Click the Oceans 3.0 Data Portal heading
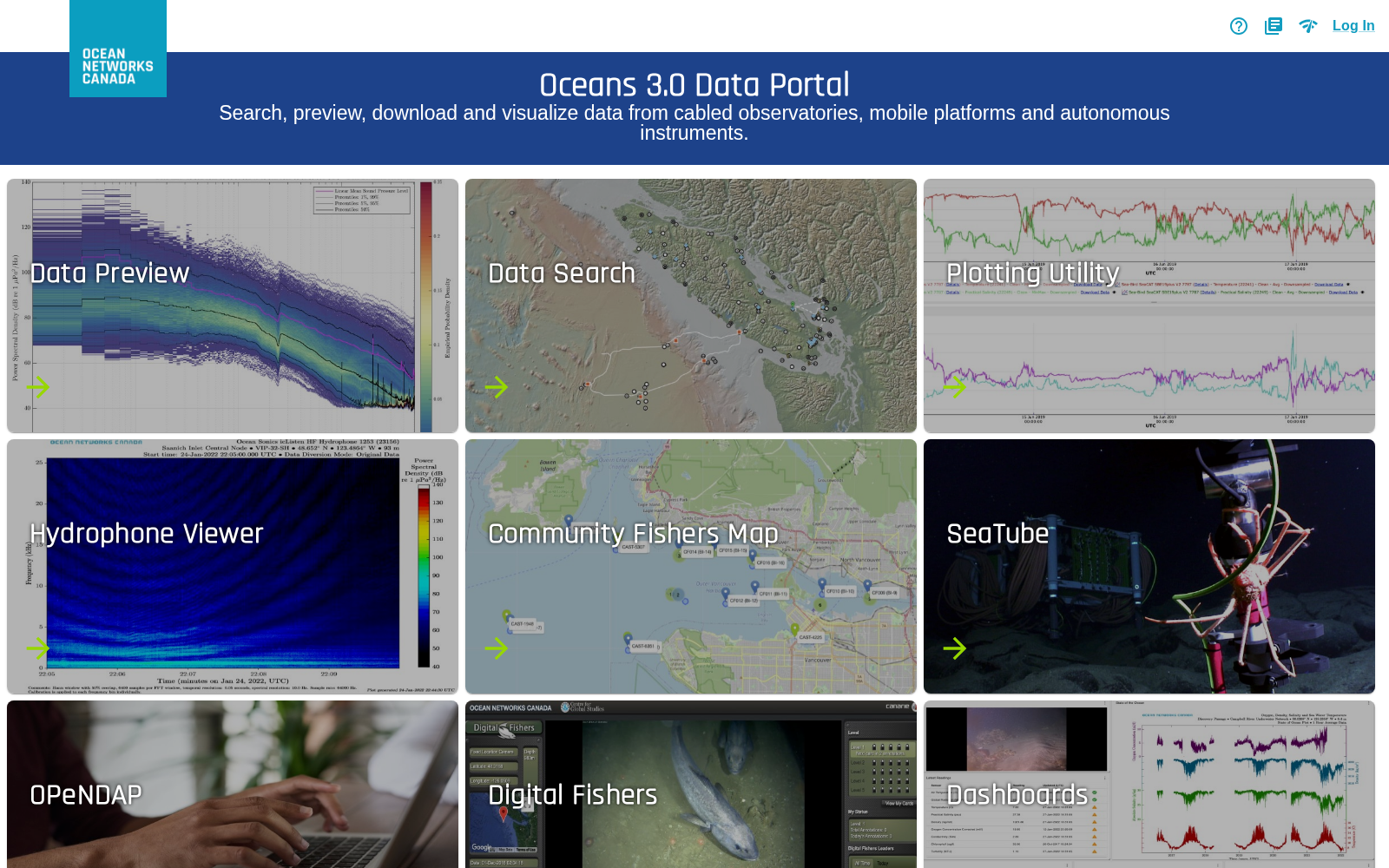 694,85
